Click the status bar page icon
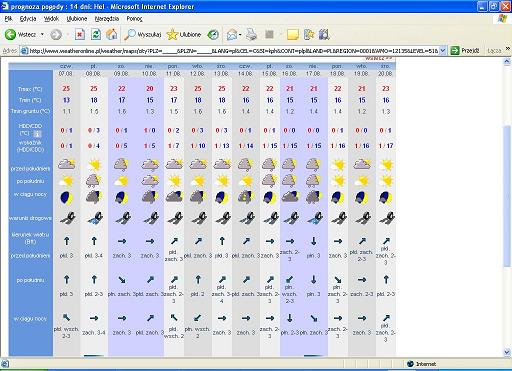The height and width of the screenshot is (371, 512). tap(5, 364)
